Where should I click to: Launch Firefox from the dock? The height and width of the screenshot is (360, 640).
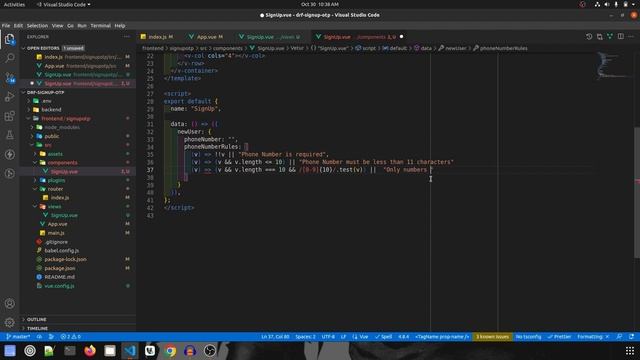(x=90, y=351)
